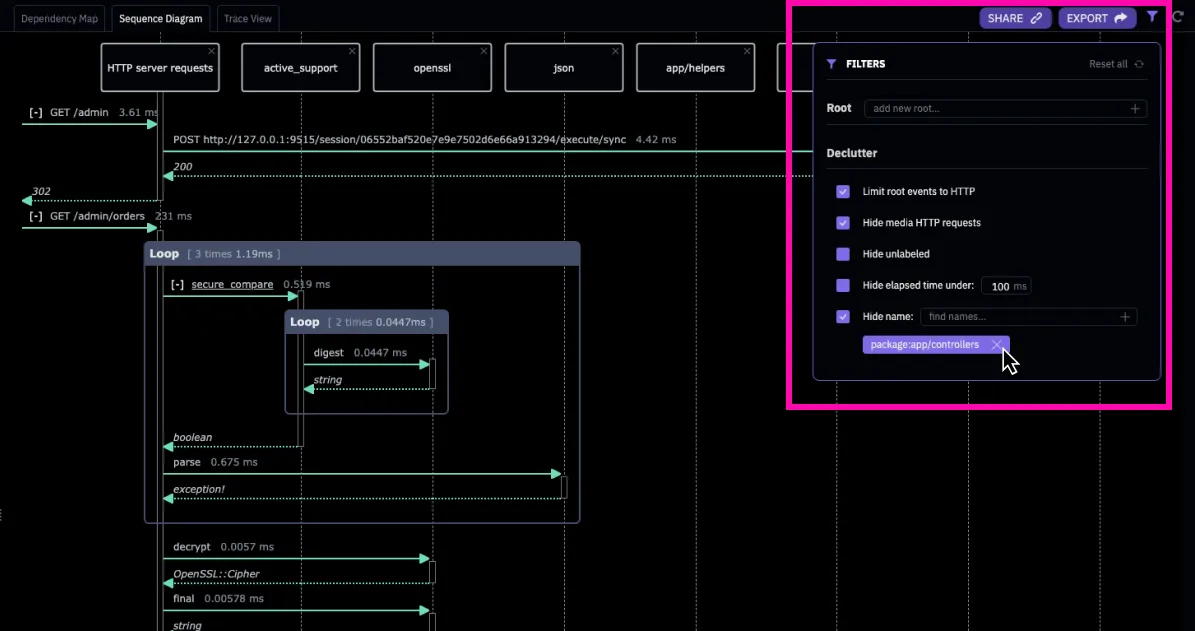The image size is (1195, 631).
Task: Uncheck Limit root events to HTTP
Action: [x=843, y=191]
